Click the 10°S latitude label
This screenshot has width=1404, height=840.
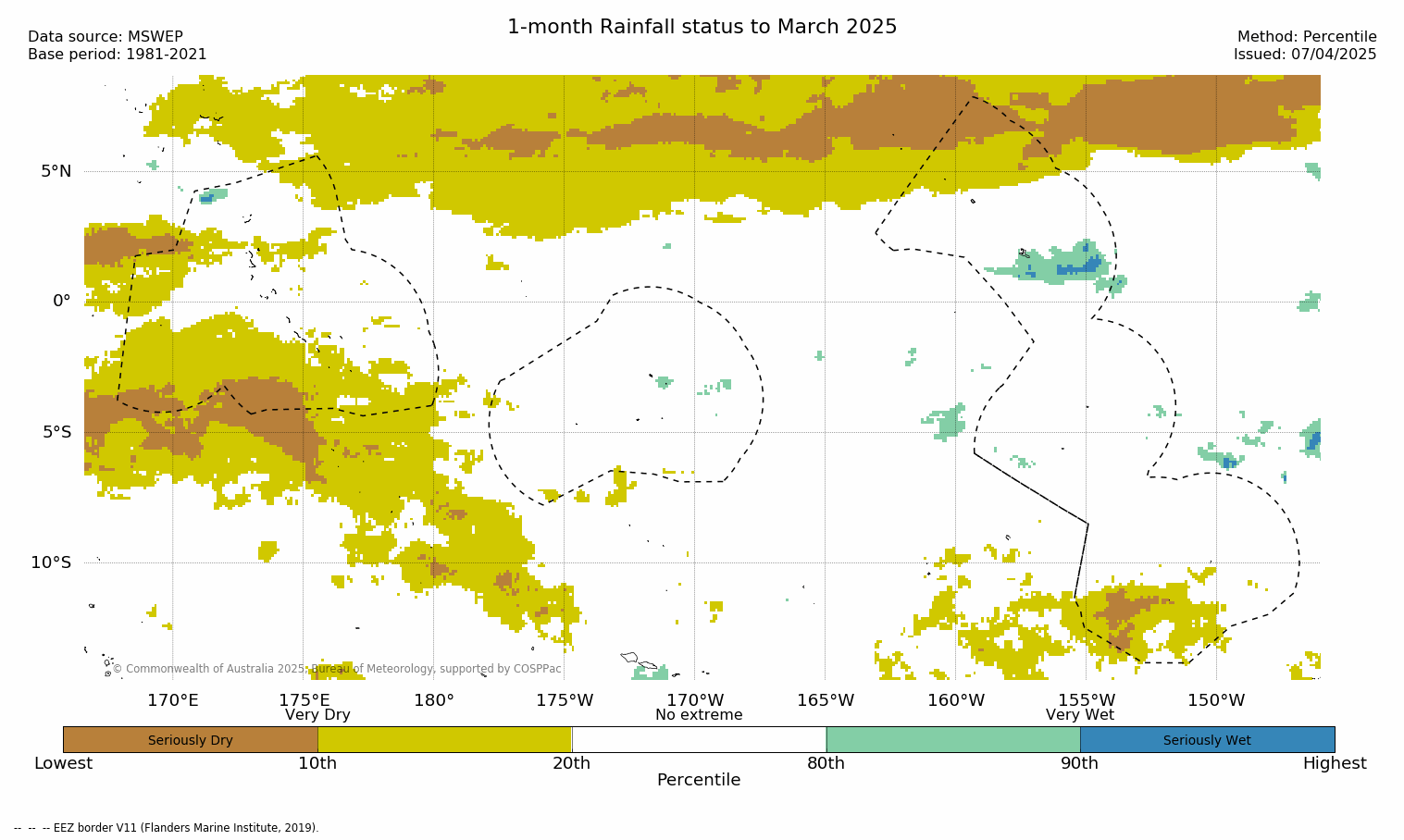tap(51, 562)
